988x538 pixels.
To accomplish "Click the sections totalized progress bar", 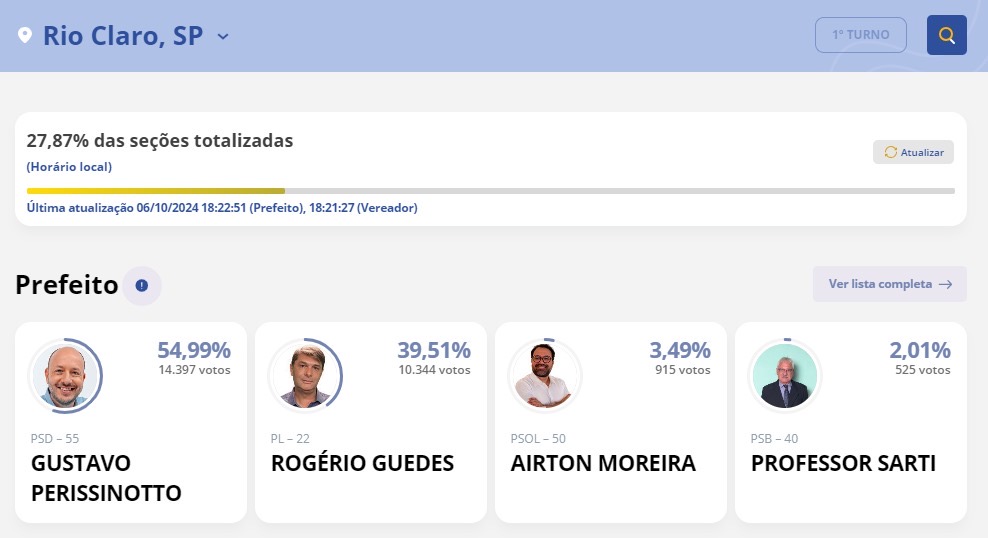I will tap(490, 191).
